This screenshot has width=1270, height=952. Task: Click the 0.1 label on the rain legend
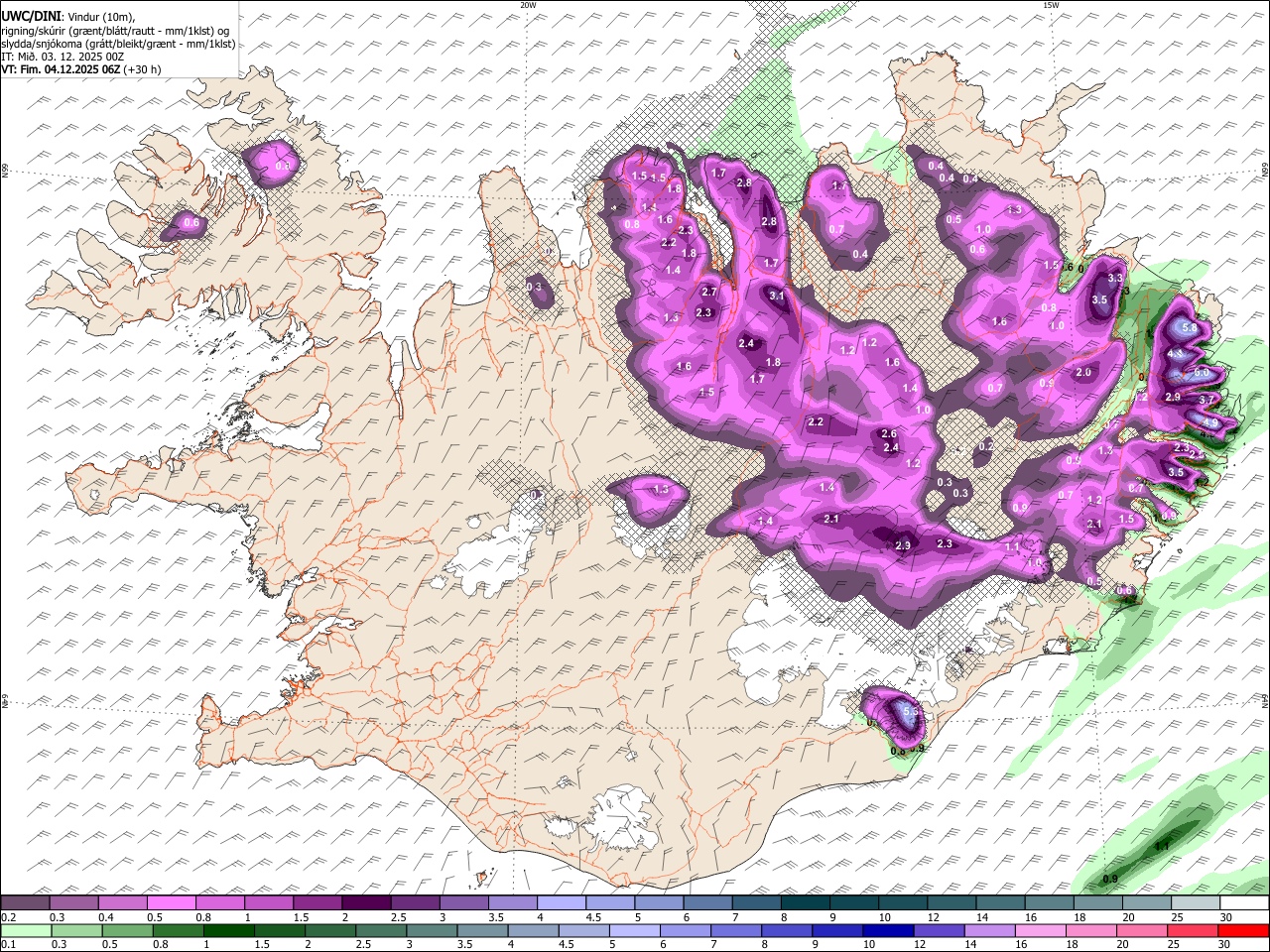pyautogui.click(x=8, y=944)
